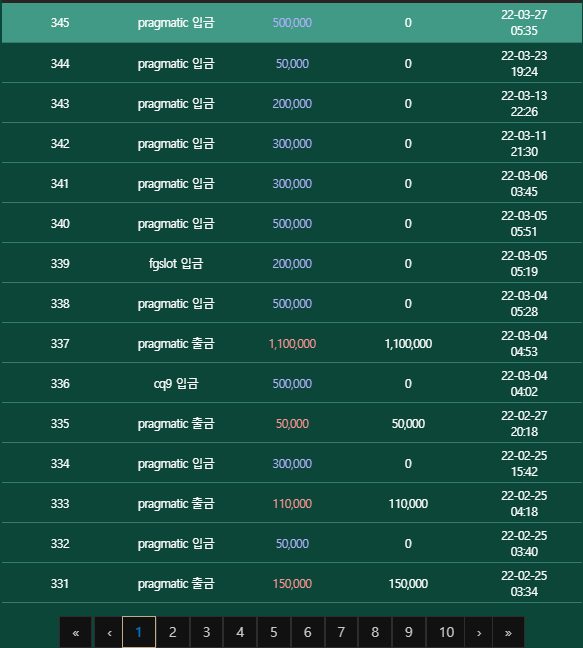Navigate to page 10
This screenshot has height=648, width=583.
coord(447,632)
